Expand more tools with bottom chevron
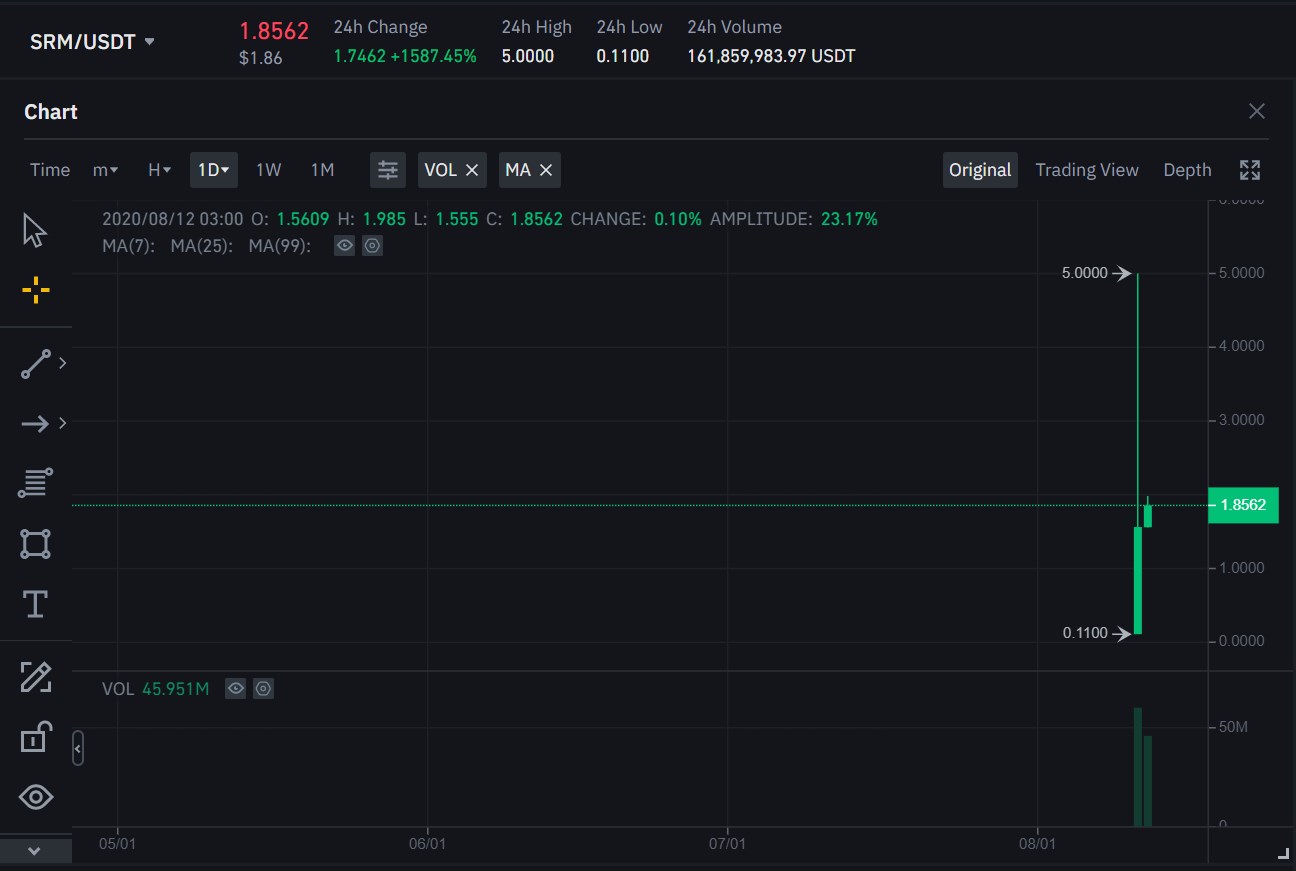This screenshot has height=871, width=1296. click(x=34, y=851)
